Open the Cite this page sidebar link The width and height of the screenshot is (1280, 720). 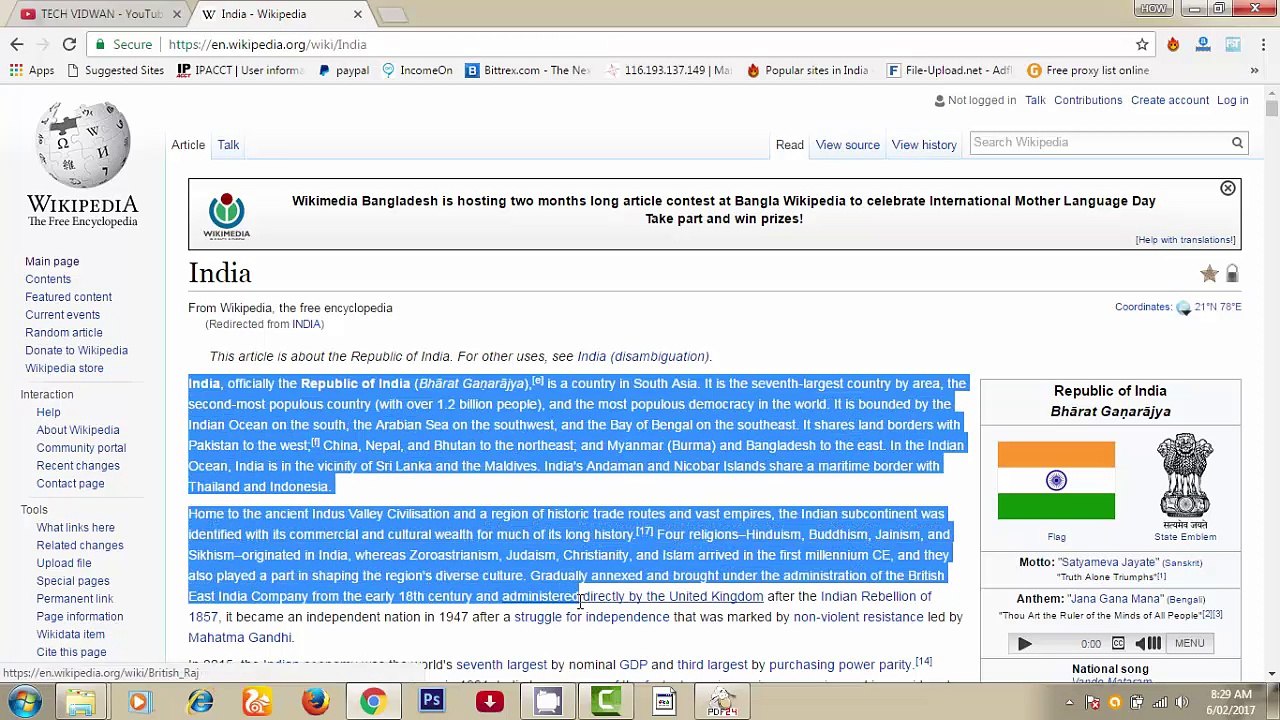pos(71,652)
